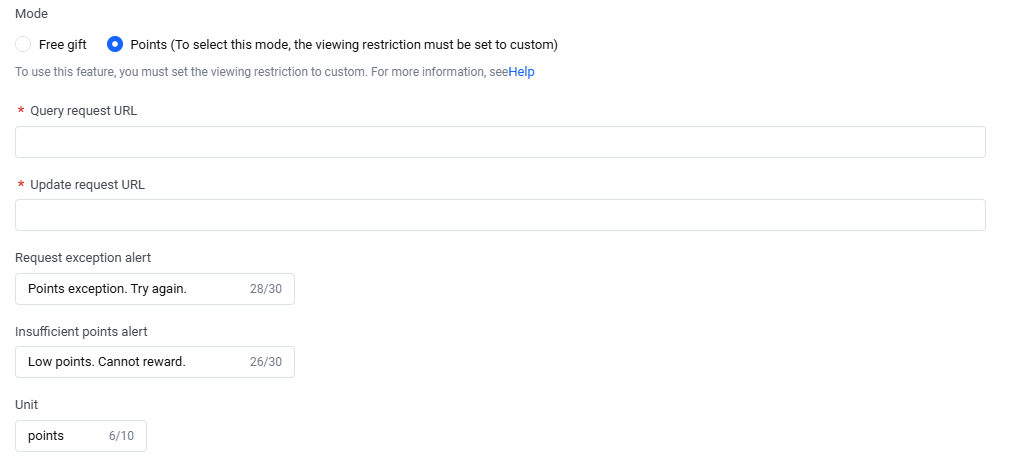Viewport: 1011px width, 463px height.
Task: Select the Free gift radio button
Action: 23,45
